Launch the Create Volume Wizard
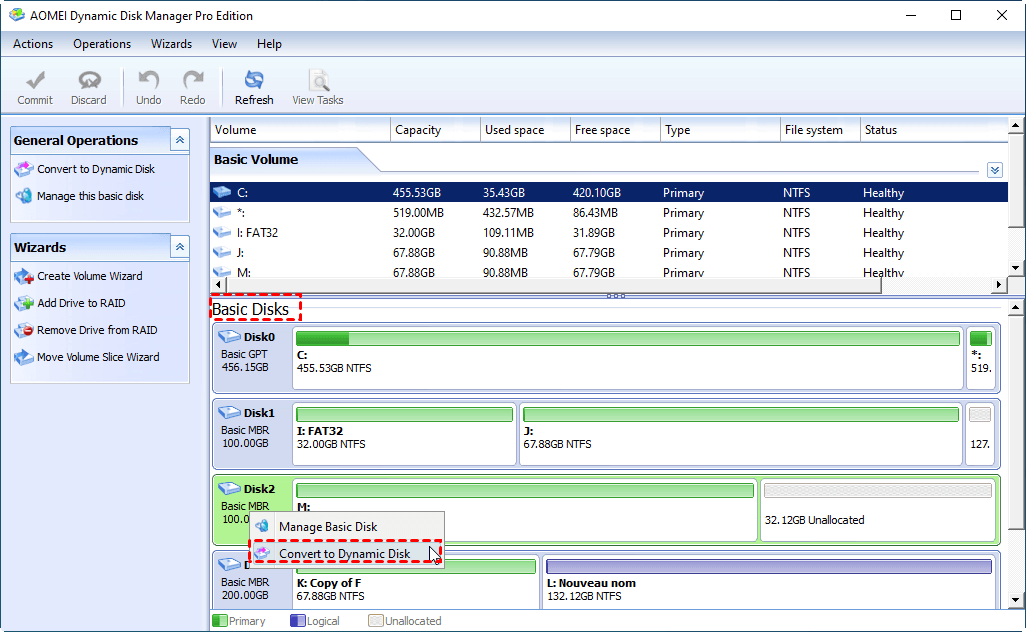 [x=89, y=276]
